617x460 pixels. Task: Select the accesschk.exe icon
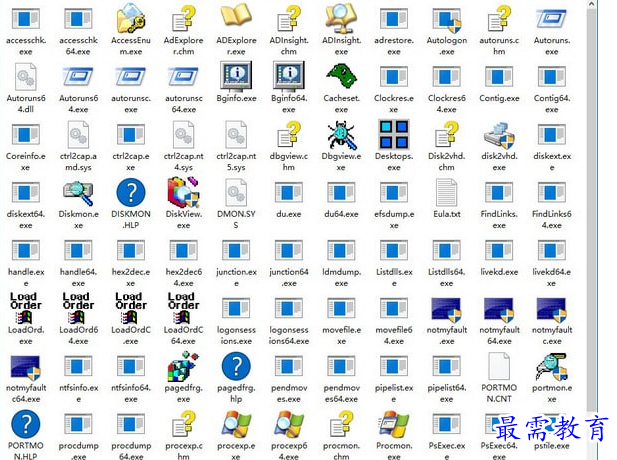[26, 19]
